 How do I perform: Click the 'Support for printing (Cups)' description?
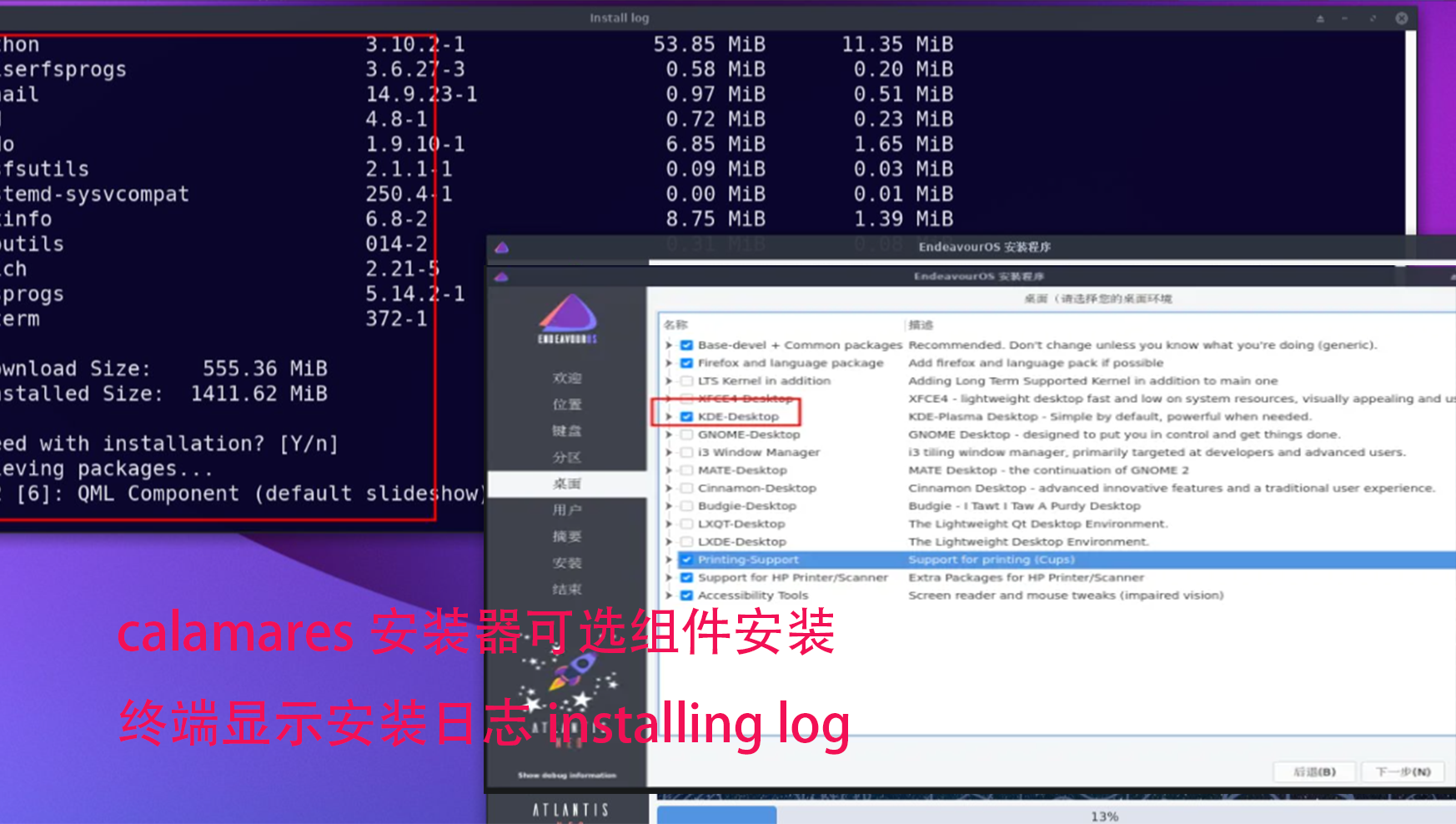click(x=992, y=560)
